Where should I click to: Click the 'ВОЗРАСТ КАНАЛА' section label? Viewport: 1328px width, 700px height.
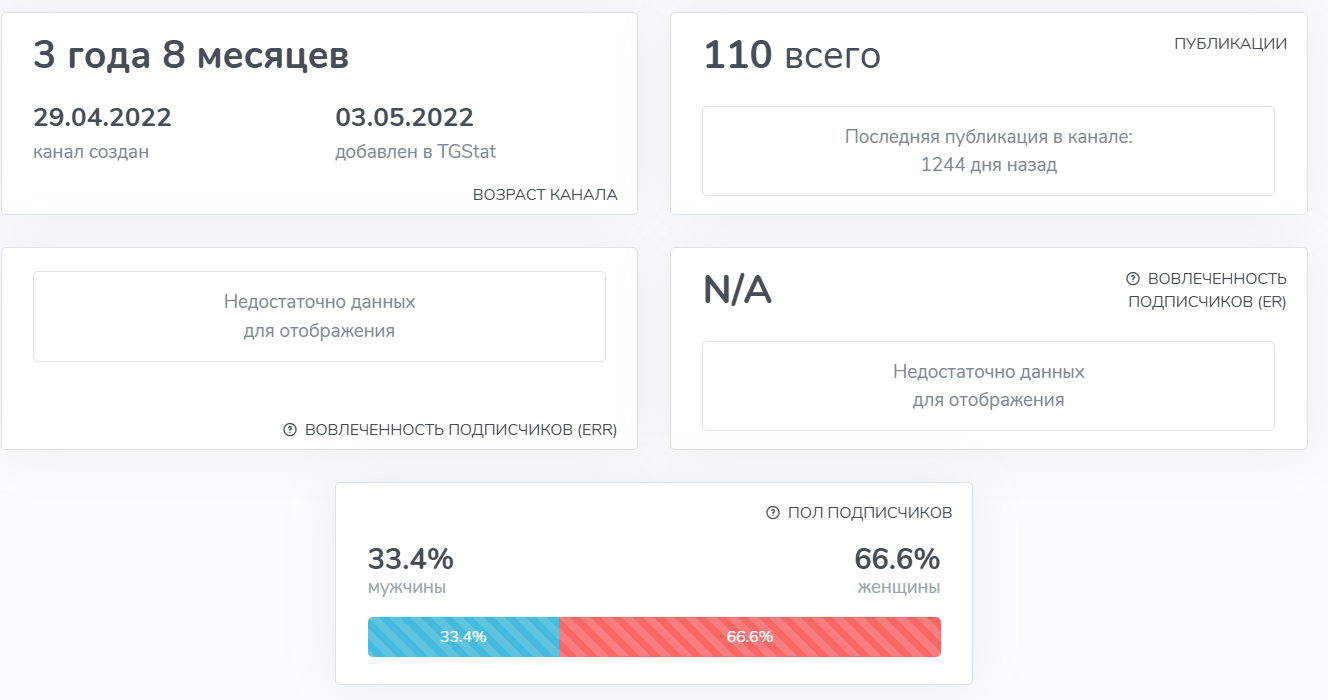tap(546, 194)
